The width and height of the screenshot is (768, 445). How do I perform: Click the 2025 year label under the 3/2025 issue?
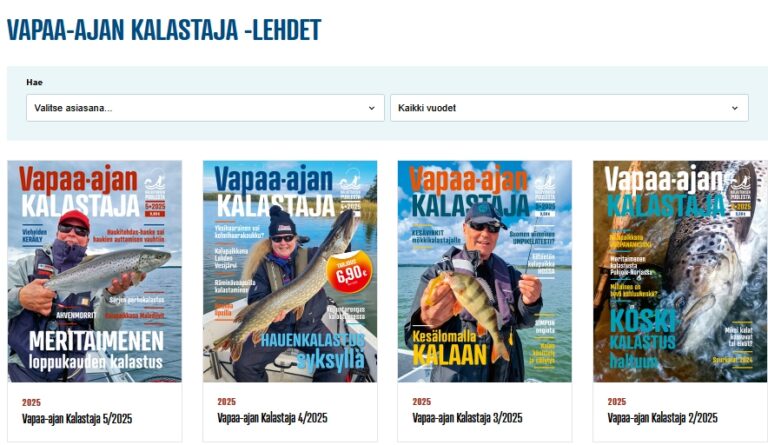point(422,402)
